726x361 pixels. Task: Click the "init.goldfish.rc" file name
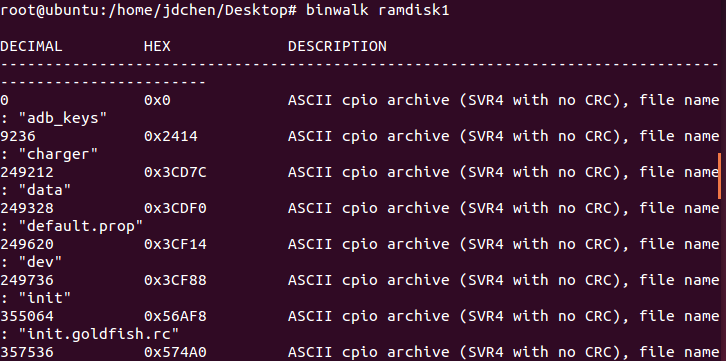tap(98, 334)
